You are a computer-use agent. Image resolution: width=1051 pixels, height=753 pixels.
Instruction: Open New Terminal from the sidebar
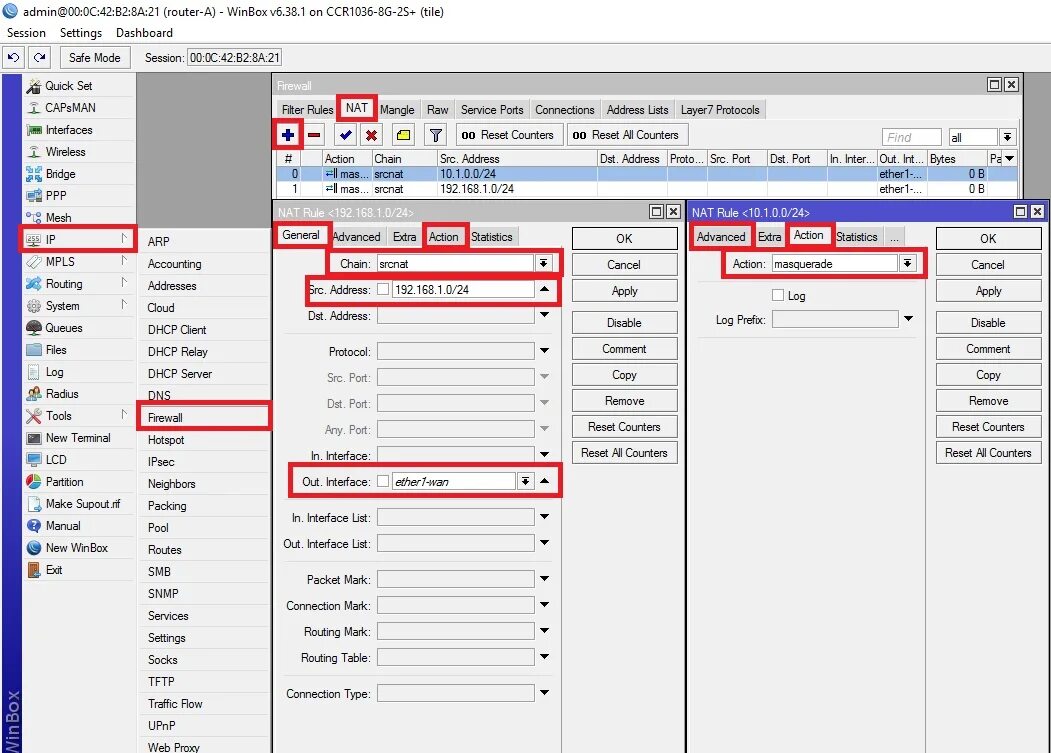[x=78, y=438]
